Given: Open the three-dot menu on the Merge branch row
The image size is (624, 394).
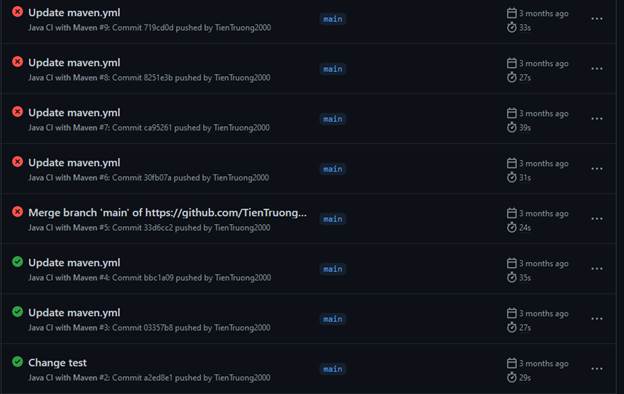Looking at the screenshot, I should click(597, 219).
